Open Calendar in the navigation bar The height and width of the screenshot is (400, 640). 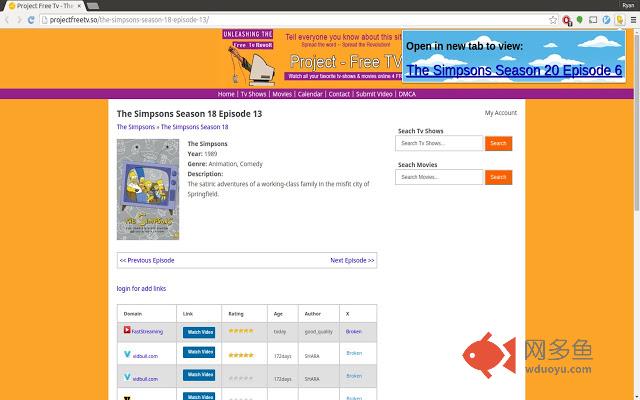point(310,94)
